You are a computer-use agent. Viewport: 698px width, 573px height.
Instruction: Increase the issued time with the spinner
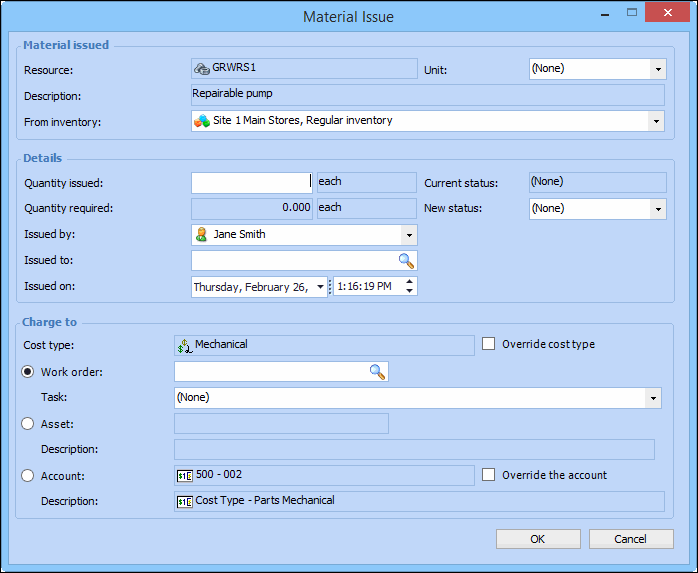point(410,282)
